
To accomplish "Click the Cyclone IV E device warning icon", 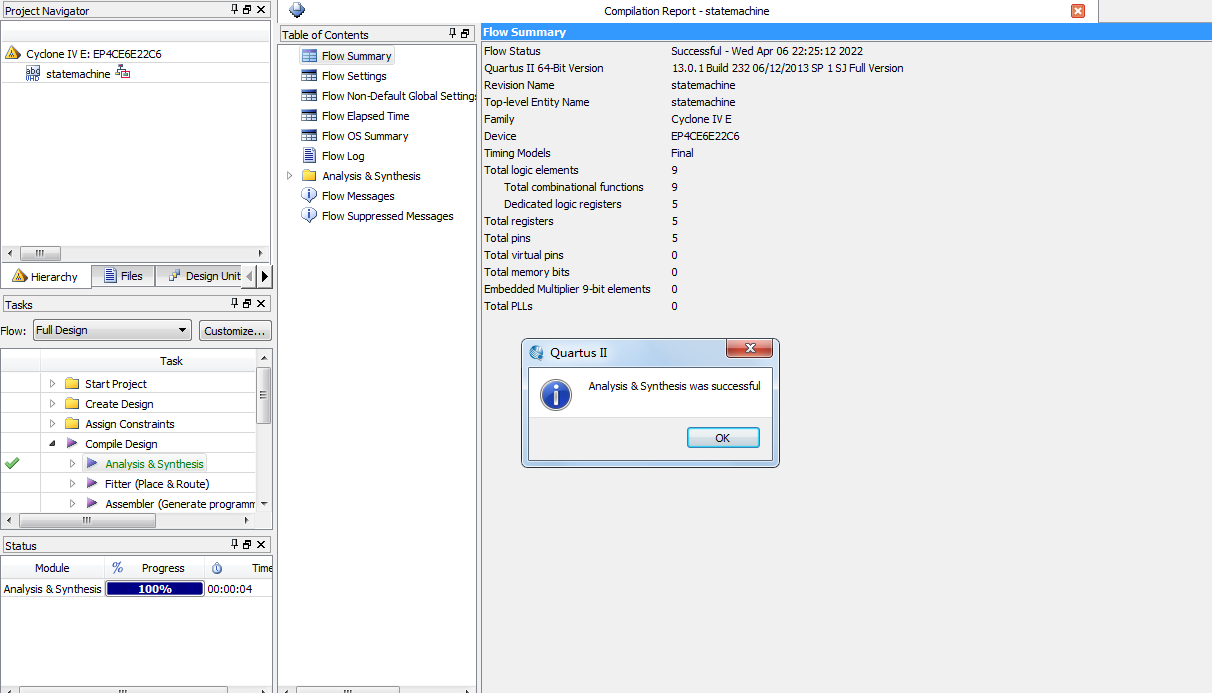I will tap(12, 53).
